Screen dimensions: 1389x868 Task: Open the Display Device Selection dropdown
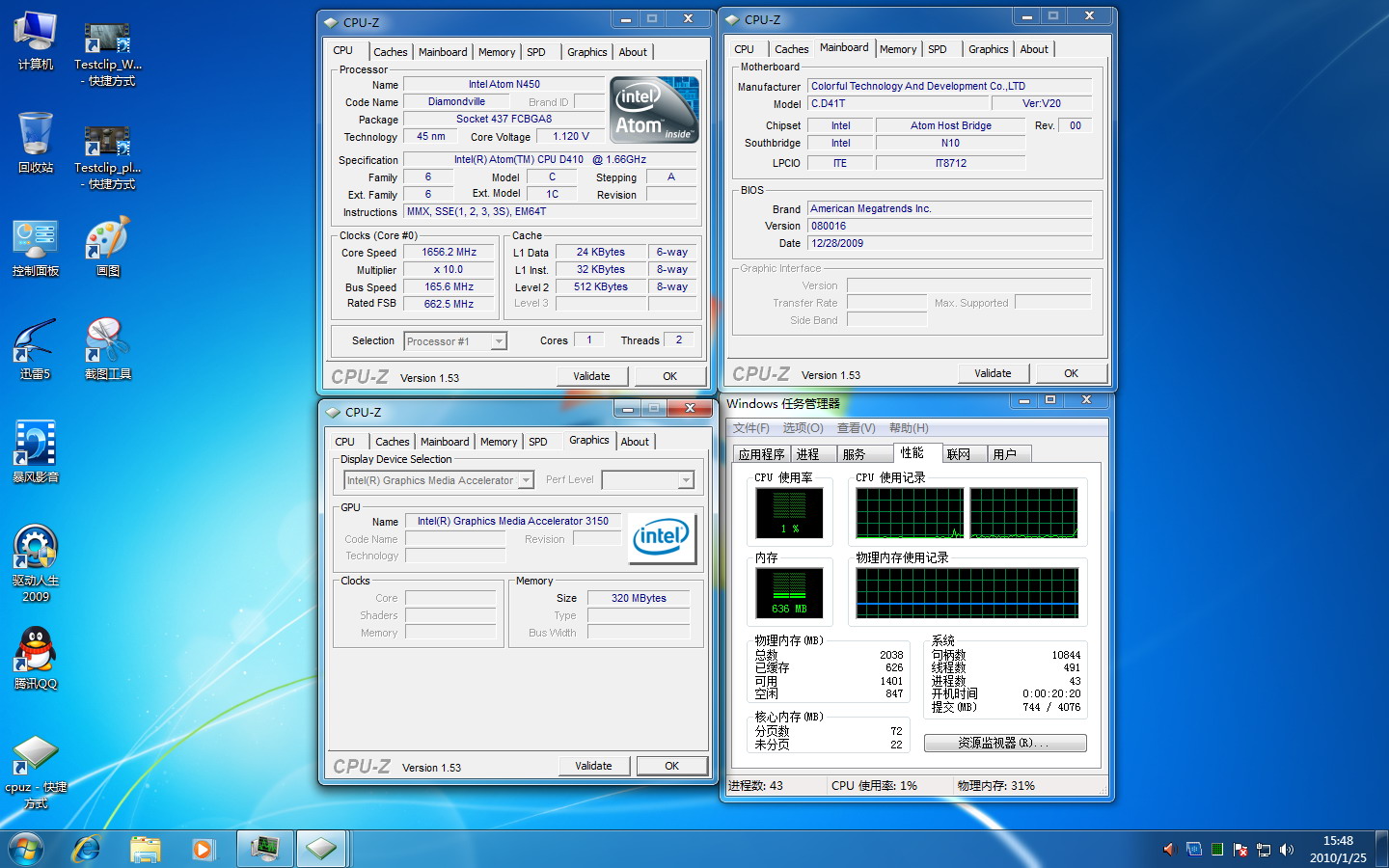[x=526, y=480]
